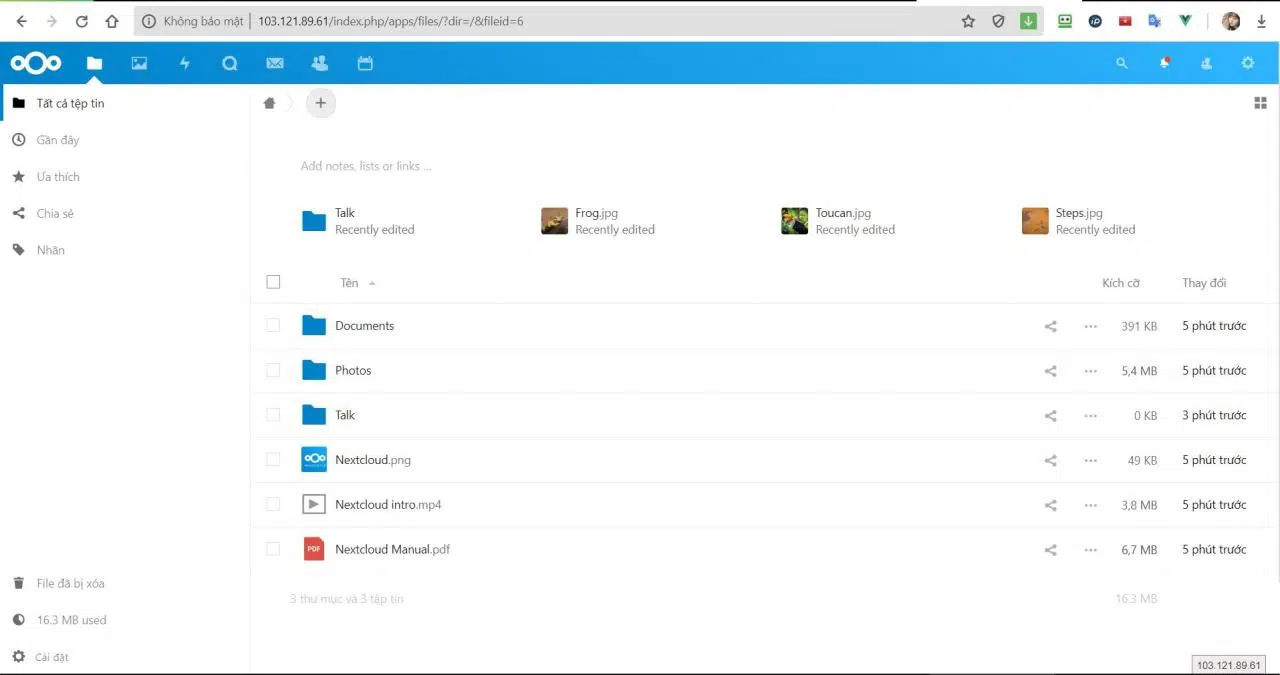Open the three-dot menu for Photos folder
The image size is (1280, 675).
(x=1090, y=370)
